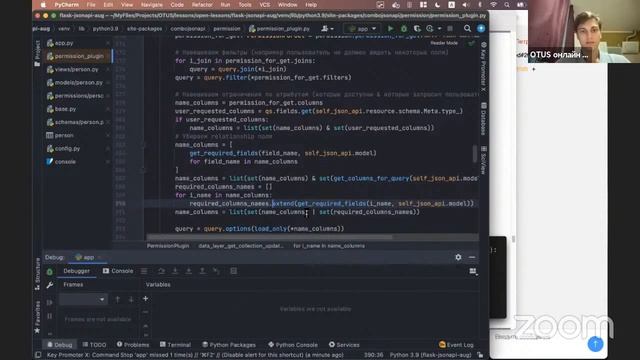The height and width of the screenshot is (360, 640).
Task: Click Restore Layout icon in Debug panel
Action: (x=473, y=271)
